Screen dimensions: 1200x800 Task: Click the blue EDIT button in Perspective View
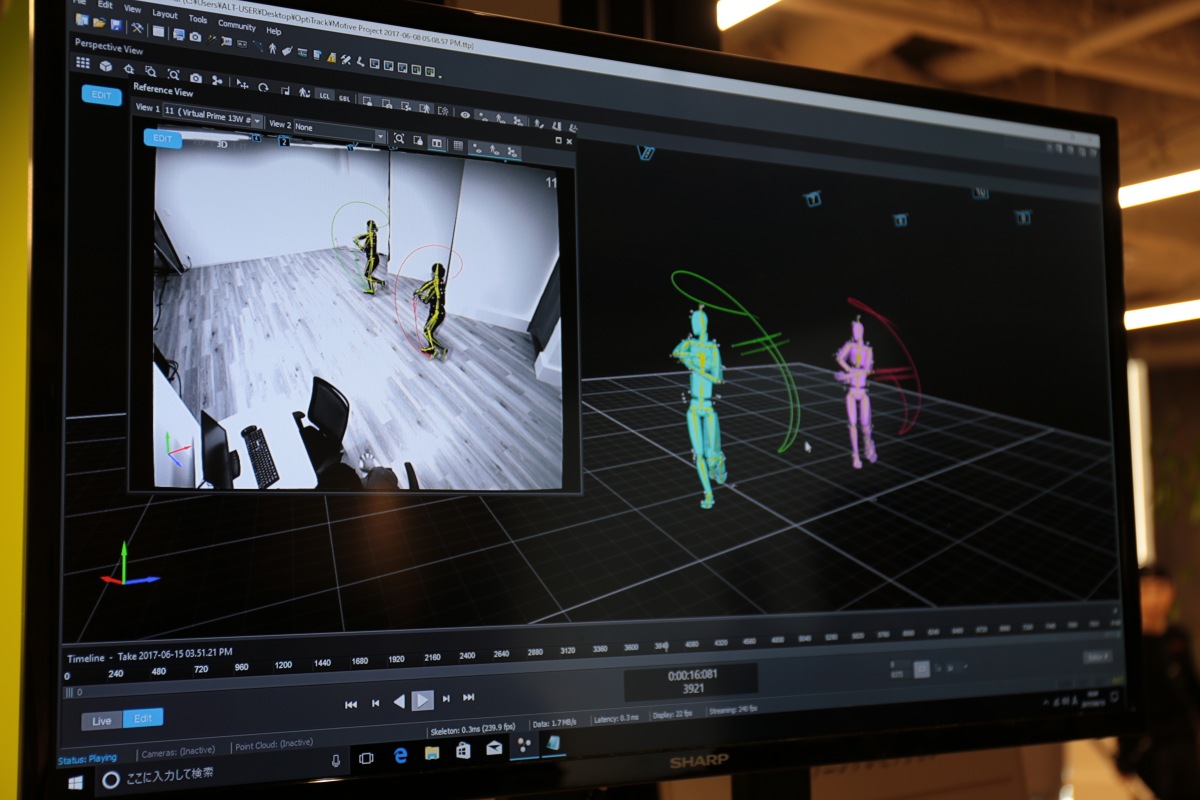101,94
